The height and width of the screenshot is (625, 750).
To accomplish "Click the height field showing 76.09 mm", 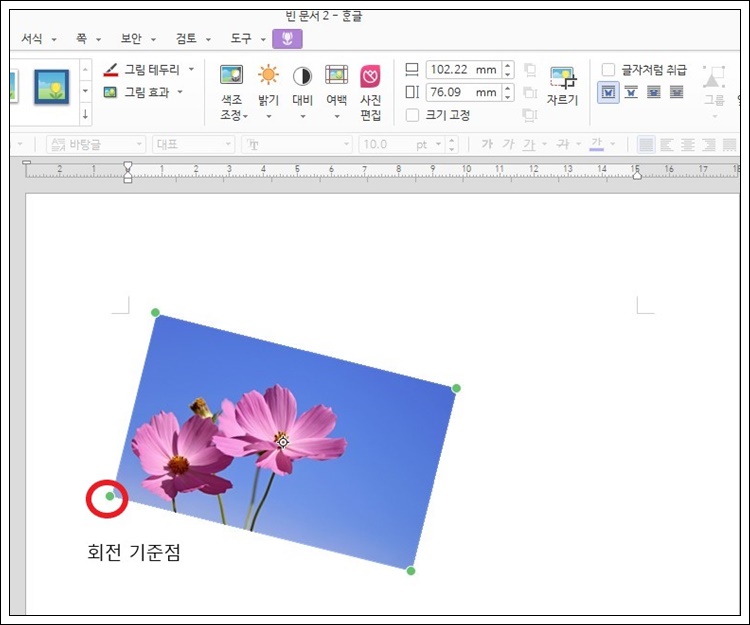I will pyautogui.click(x=463, y=92).
